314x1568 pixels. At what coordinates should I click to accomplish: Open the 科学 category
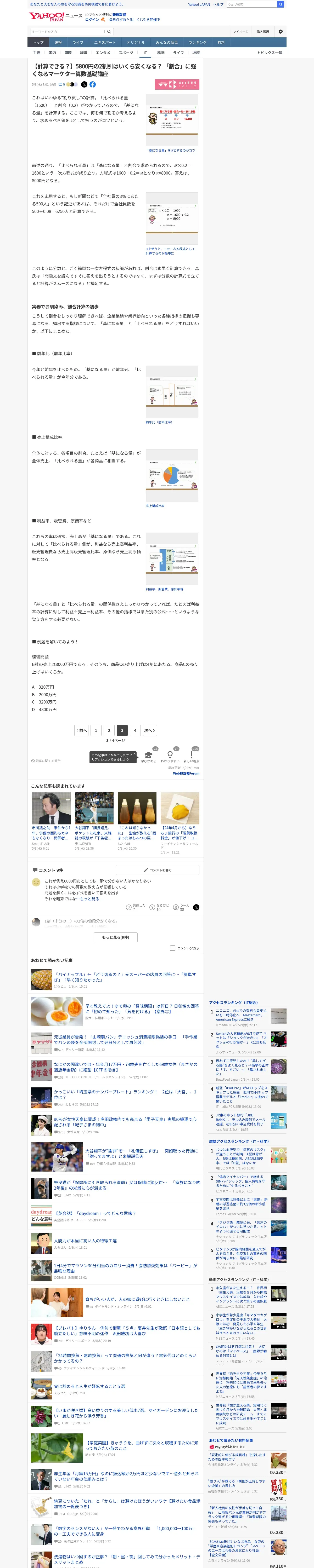pos(161,53)
